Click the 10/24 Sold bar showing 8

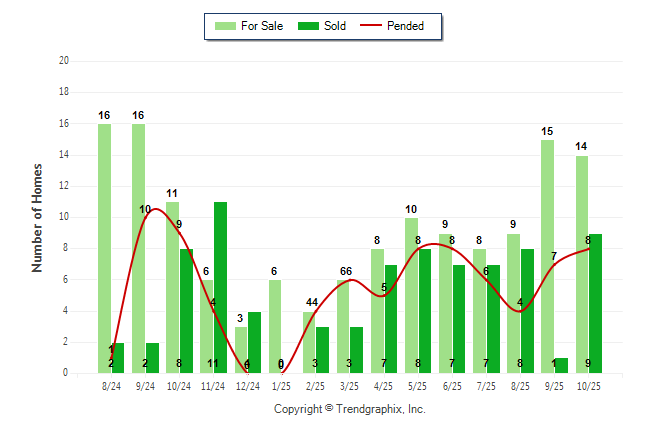[x=186, y=311]
